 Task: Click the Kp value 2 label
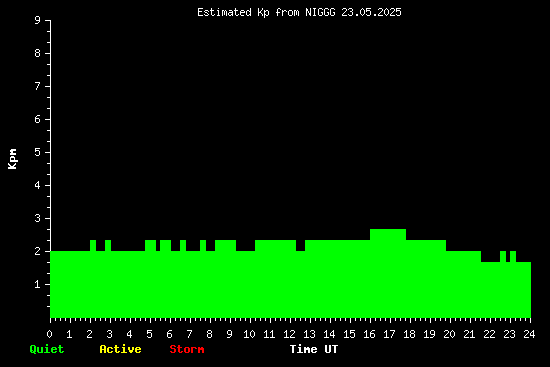38,251
